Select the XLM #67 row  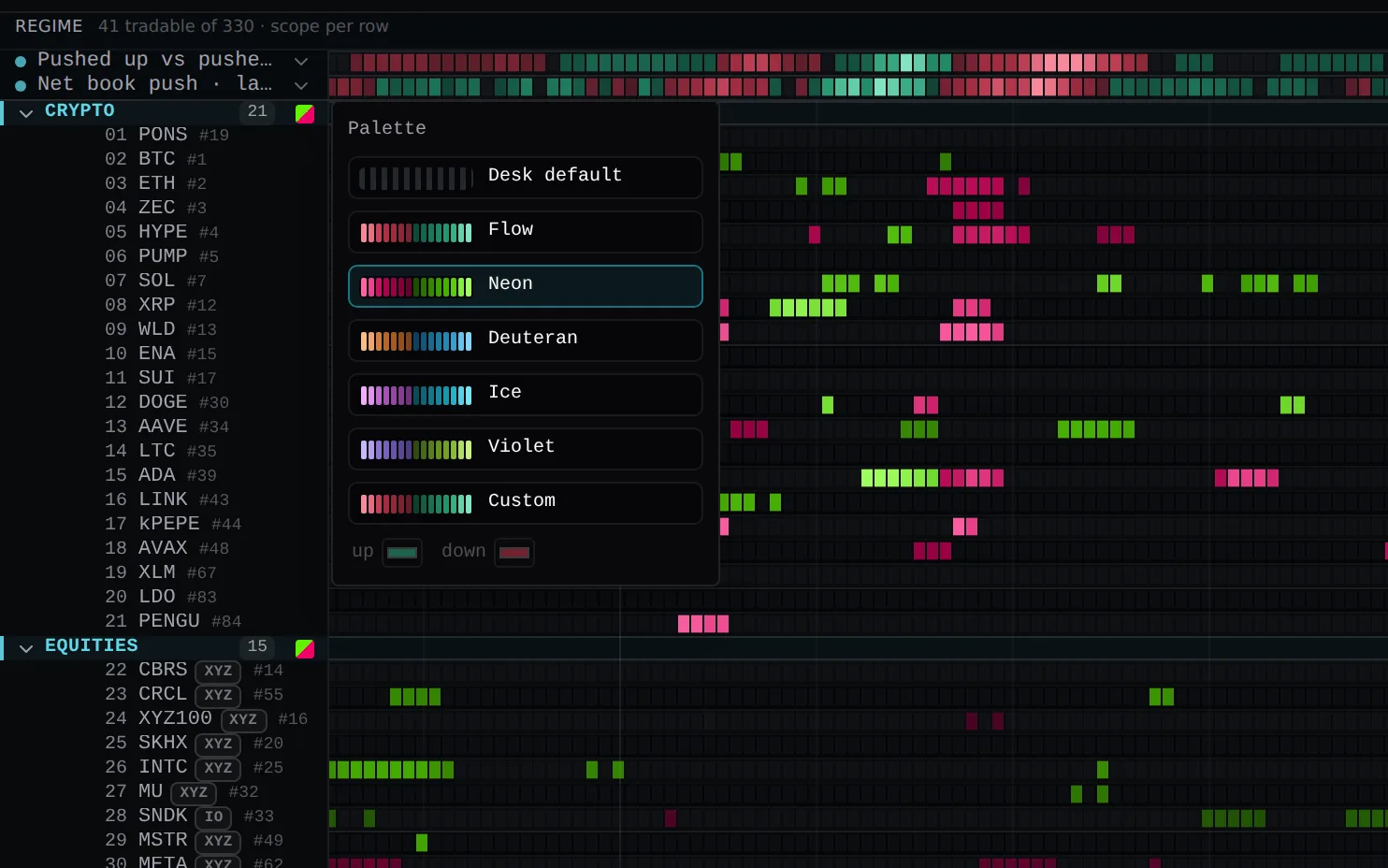click(x=165, y=572)
